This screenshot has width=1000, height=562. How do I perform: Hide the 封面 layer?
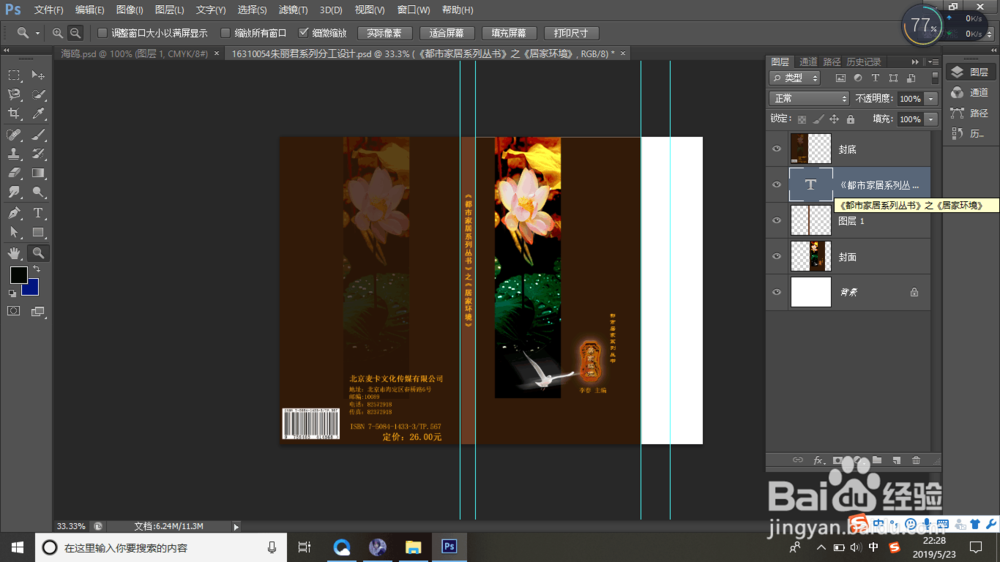pos(777,256)
